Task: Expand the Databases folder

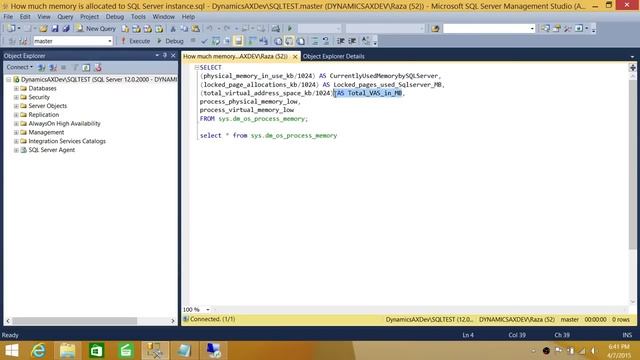Action: coord(16,88)
